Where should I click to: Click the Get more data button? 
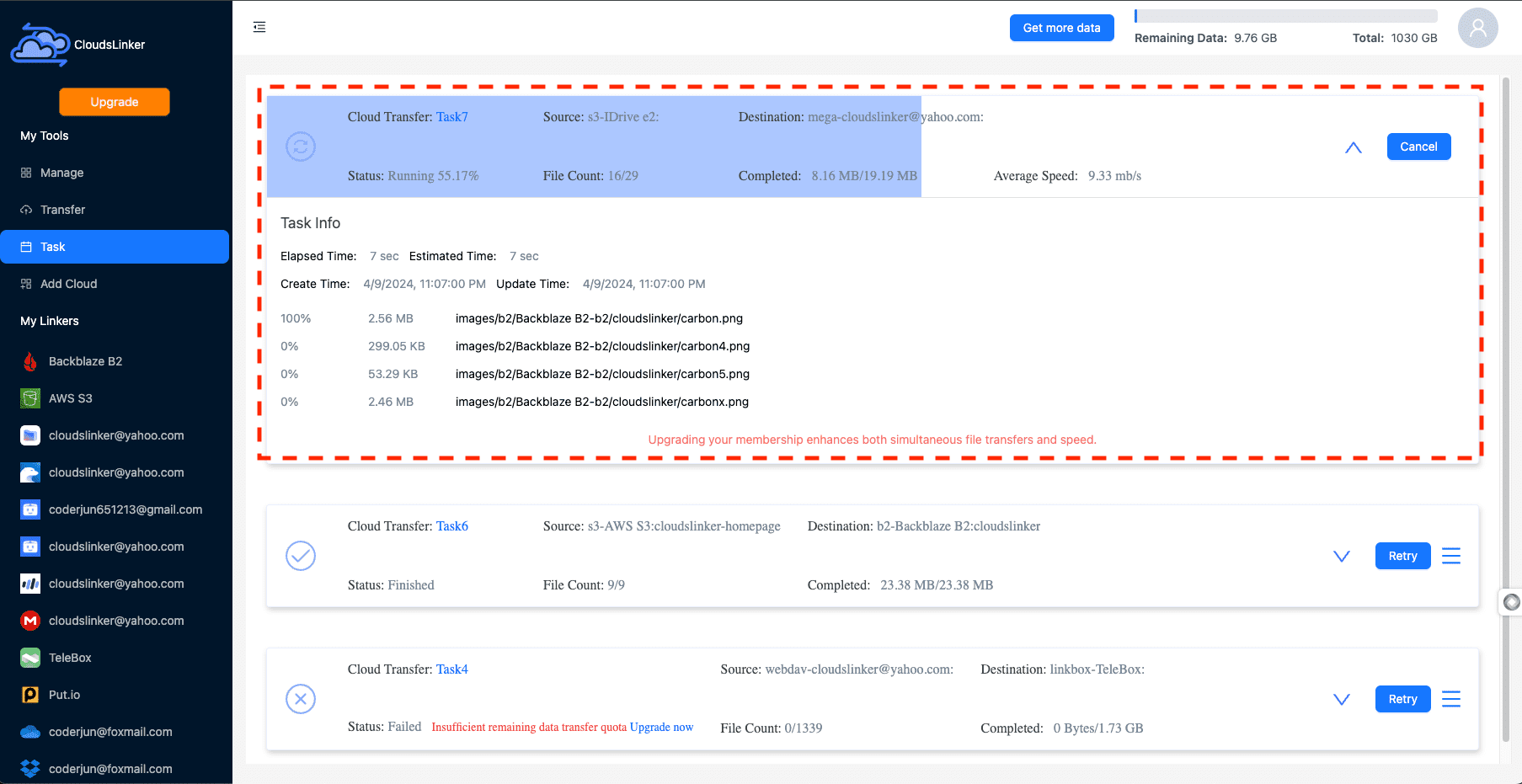(x=1061, y=28)
